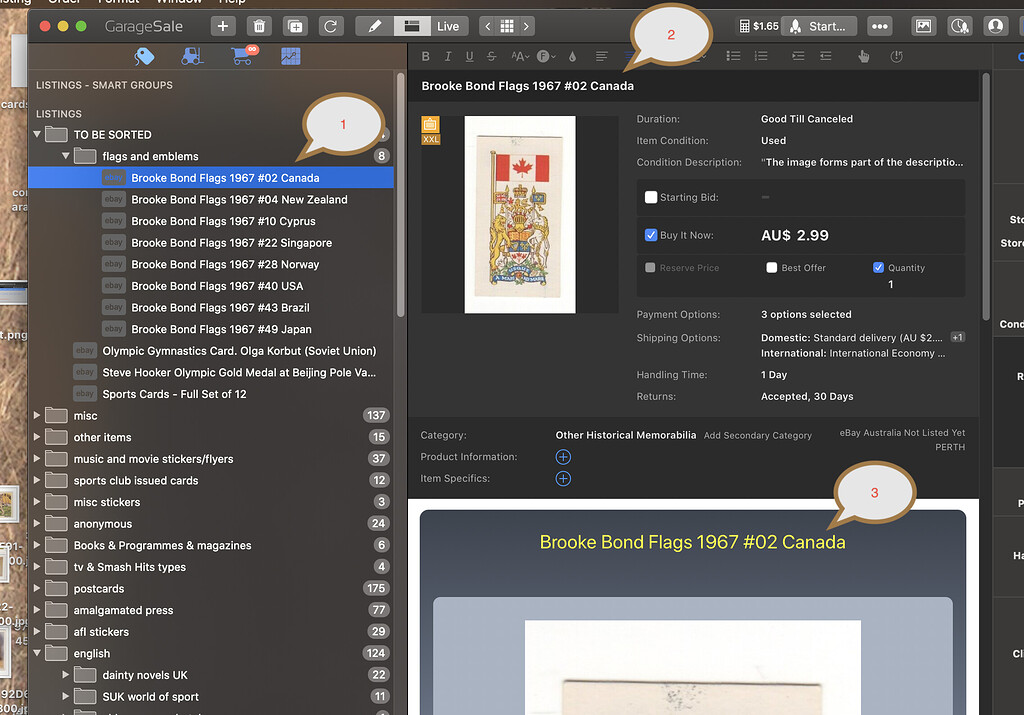Collapse the TO BE SORTED folder
Image resolution: width=1024 pixels, height=715 pixels.
point(37,135)
